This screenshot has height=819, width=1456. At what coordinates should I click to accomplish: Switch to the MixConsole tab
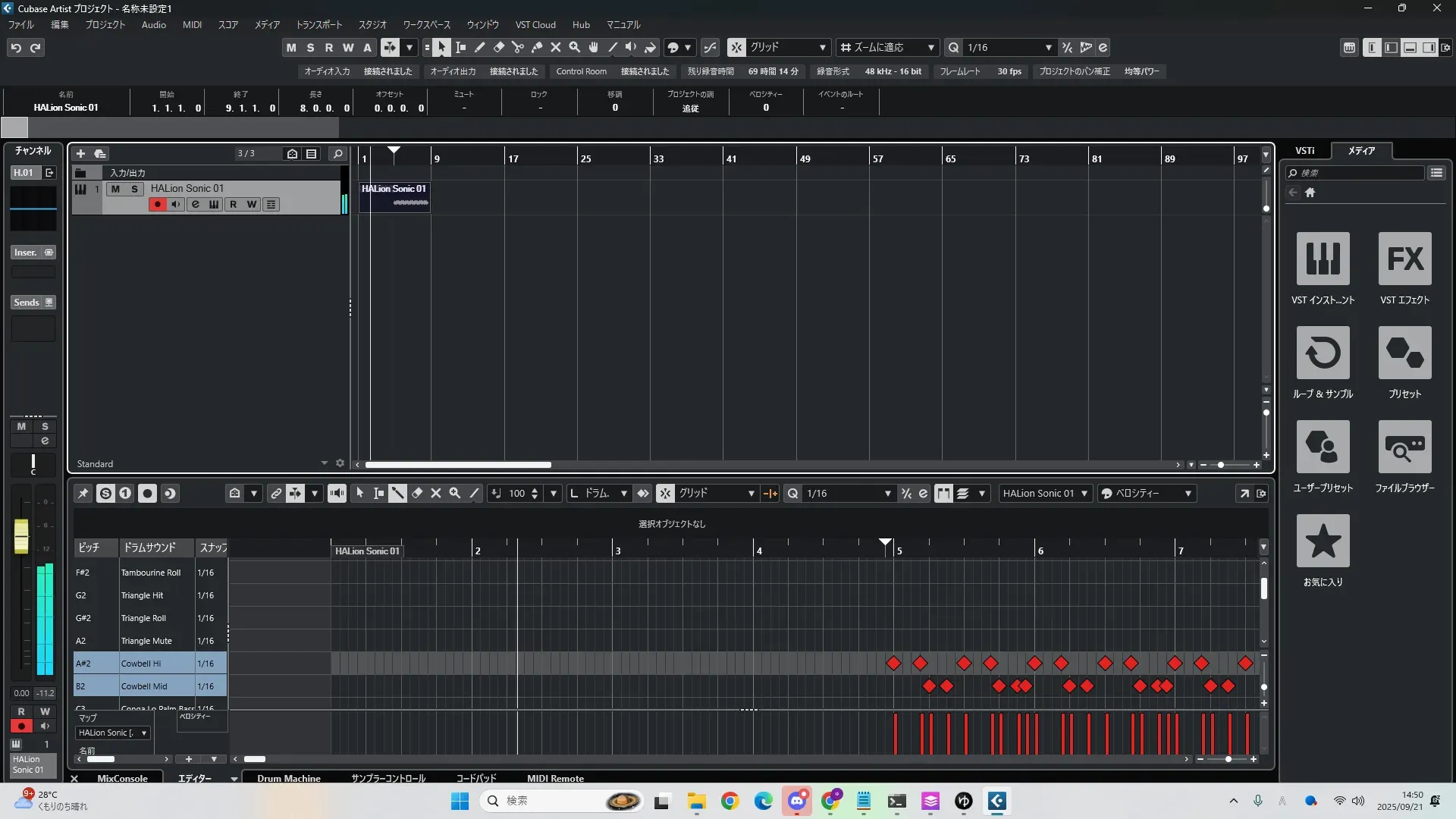pyautogui.click(x=122, y=779)
